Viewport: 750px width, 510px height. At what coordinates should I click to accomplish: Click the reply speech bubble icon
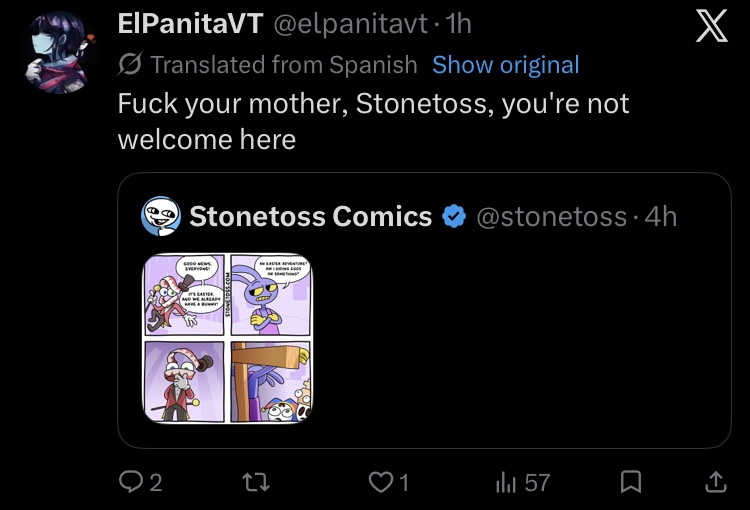130,483
